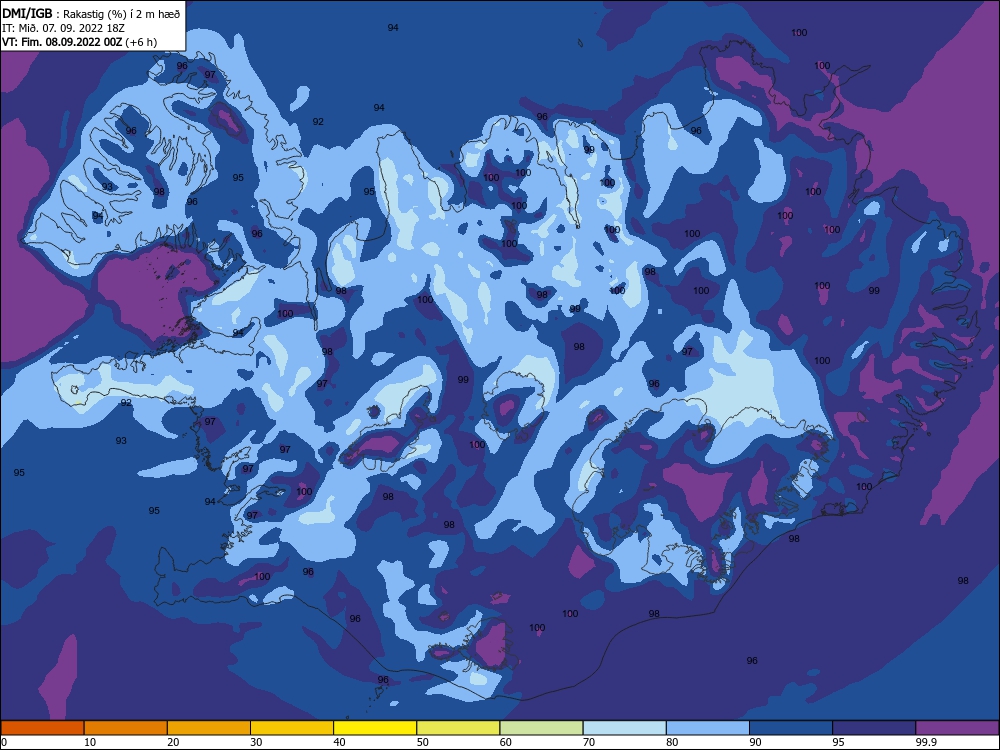Click the legend label '10'

[x=90, y=742]
